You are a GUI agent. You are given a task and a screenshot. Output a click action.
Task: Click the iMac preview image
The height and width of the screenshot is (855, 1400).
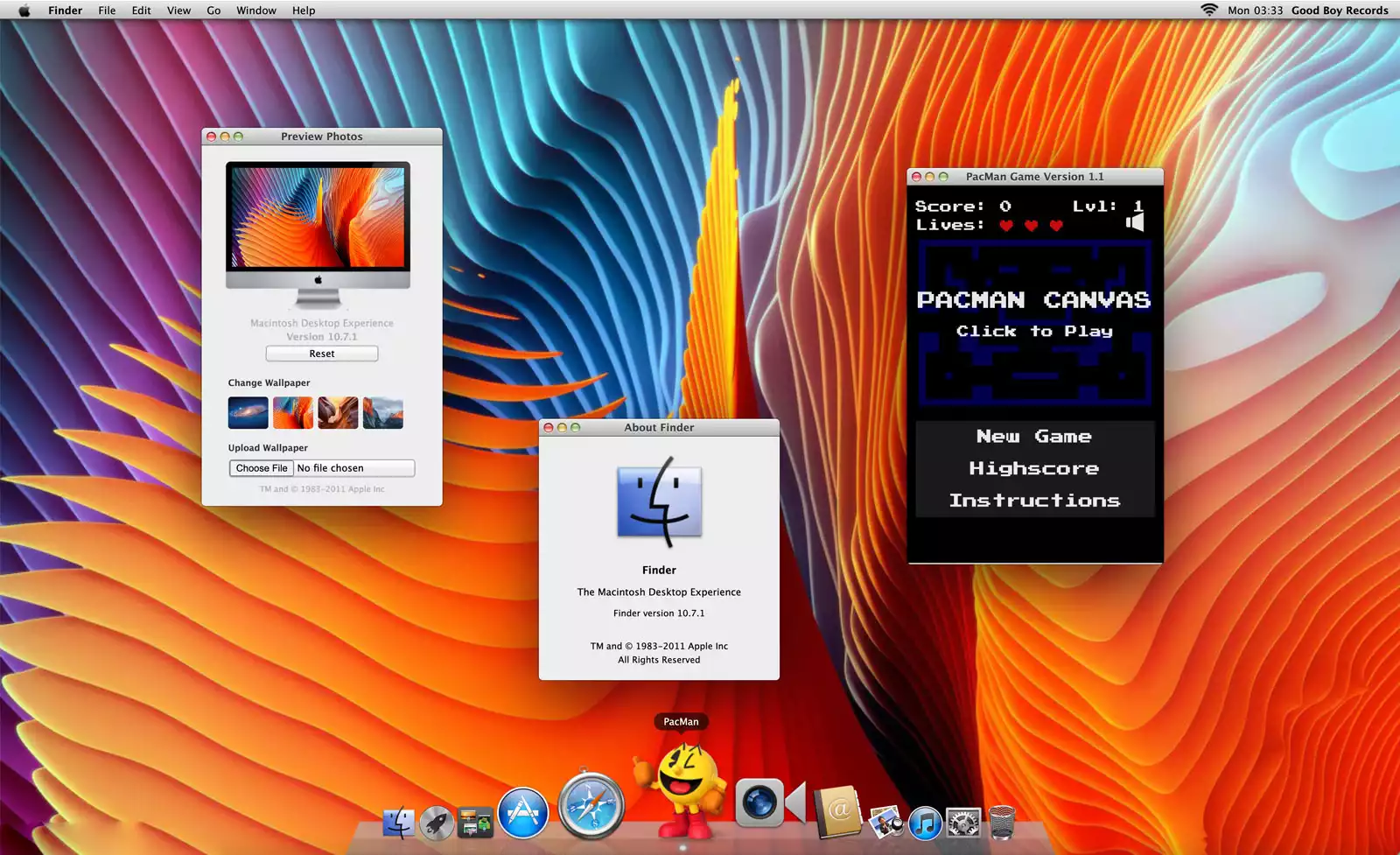[318, 235]
